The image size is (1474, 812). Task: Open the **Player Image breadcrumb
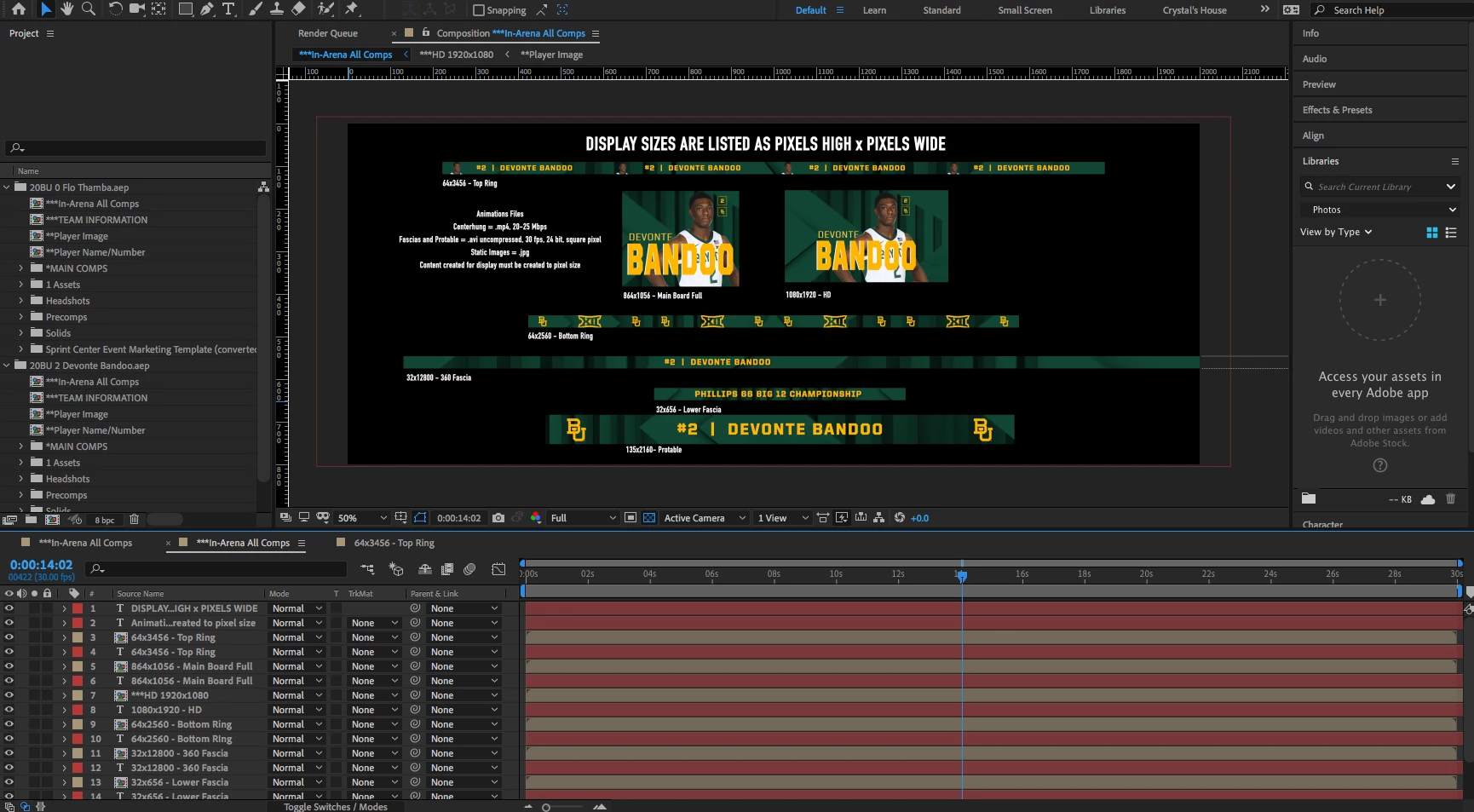[x=551, y=55]
